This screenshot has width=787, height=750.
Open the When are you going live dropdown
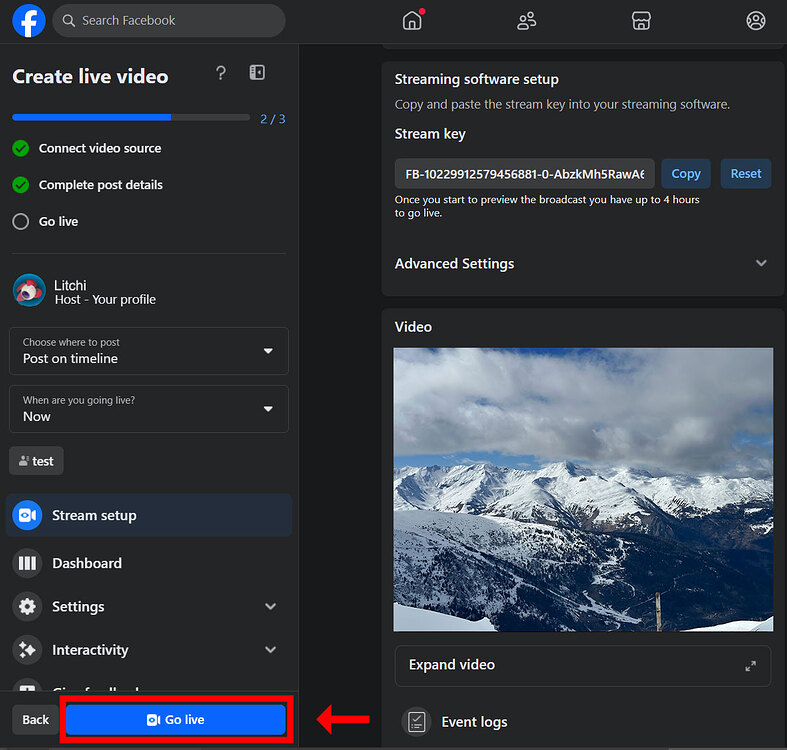point(149,409)
